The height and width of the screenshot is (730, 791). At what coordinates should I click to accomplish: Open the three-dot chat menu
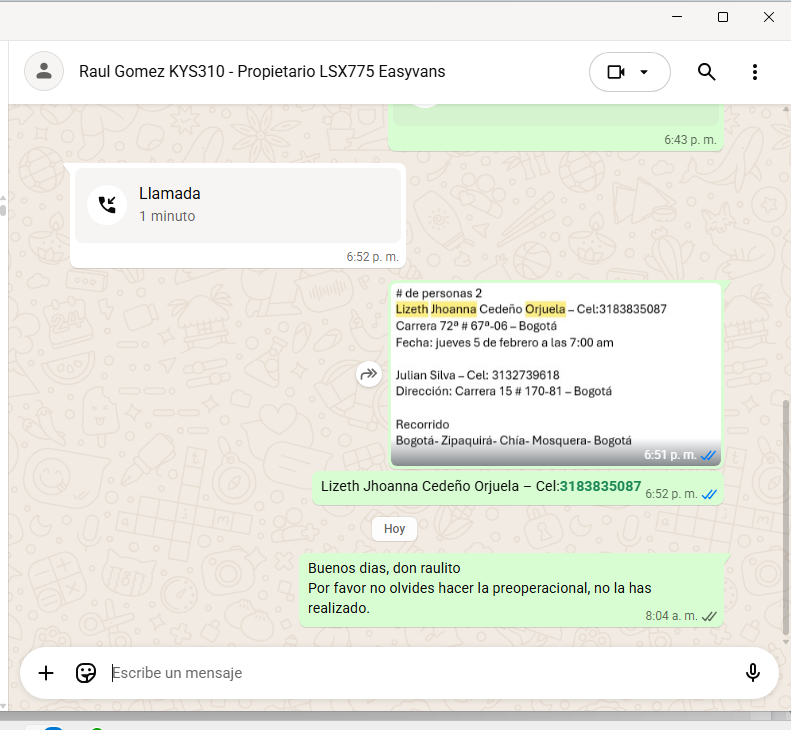click(755, 72)
